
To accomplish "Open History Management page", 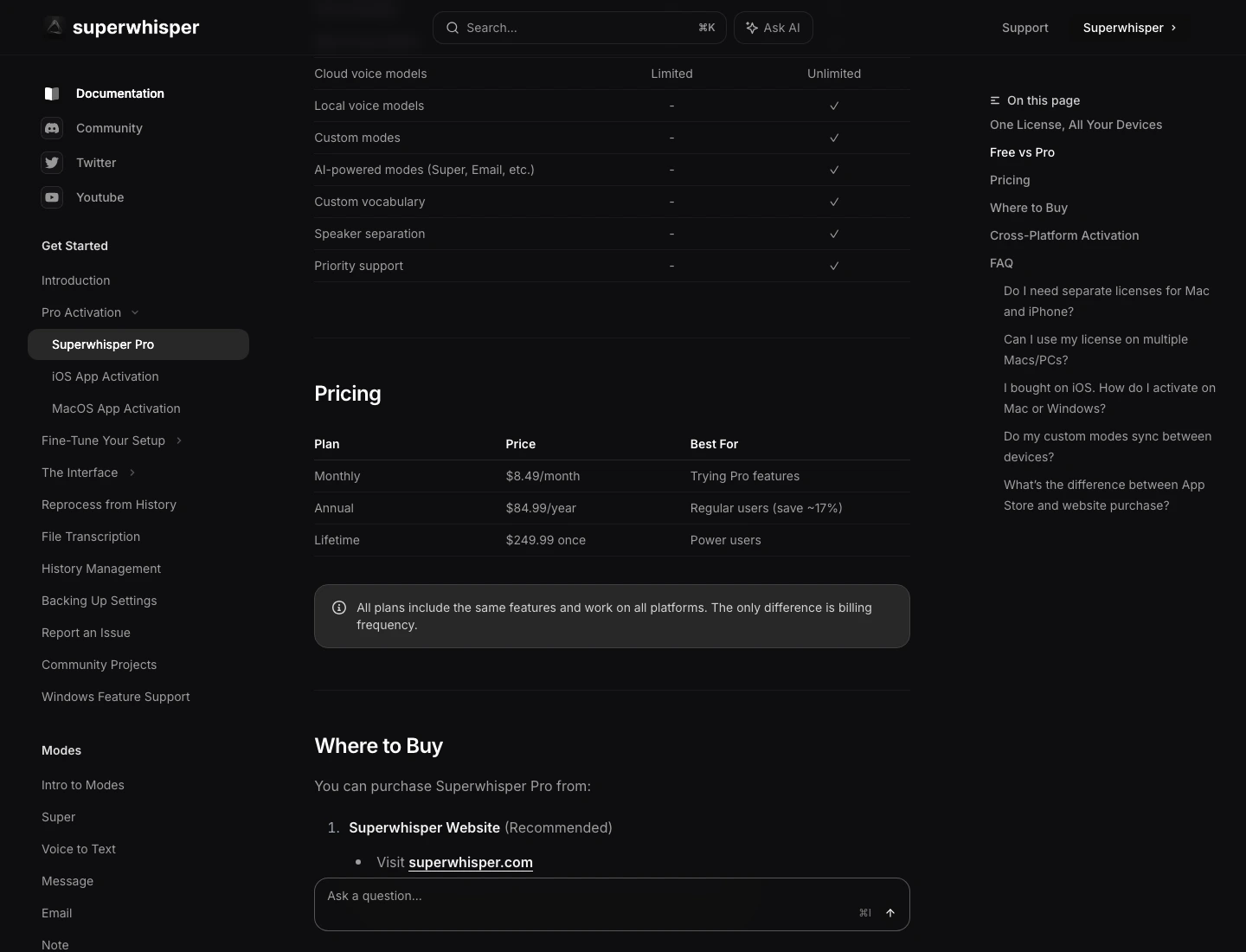I will click(x=101, y=569).
